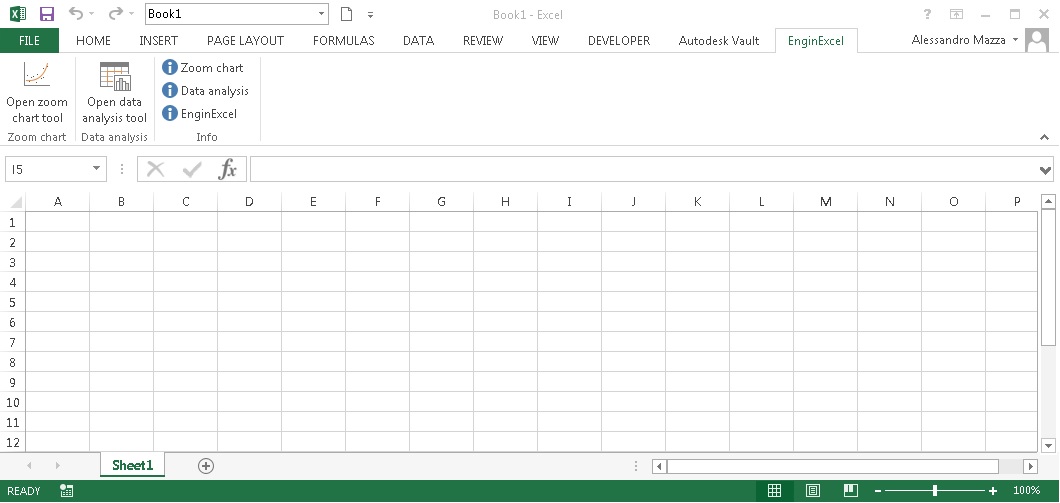Click the horizontal scrollbar right arrow
The width and height of the screenshot is (1060, 503).
coord(1030,466)
